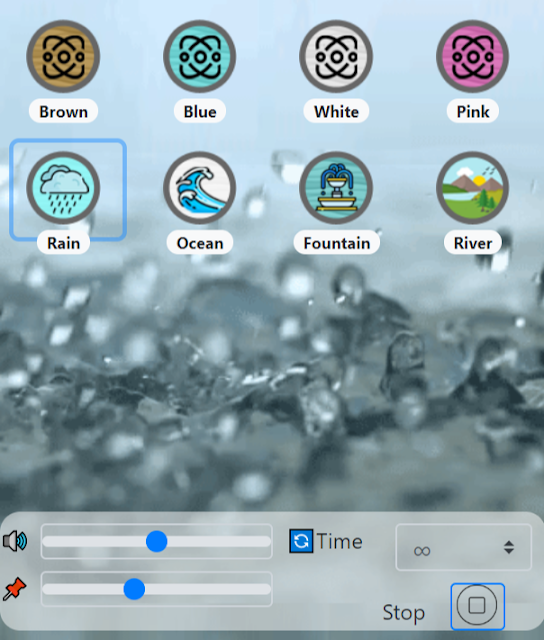The height and width of the screenshot is (640, 544).
Task: Click the red pushpin icon
Action: 15,589
